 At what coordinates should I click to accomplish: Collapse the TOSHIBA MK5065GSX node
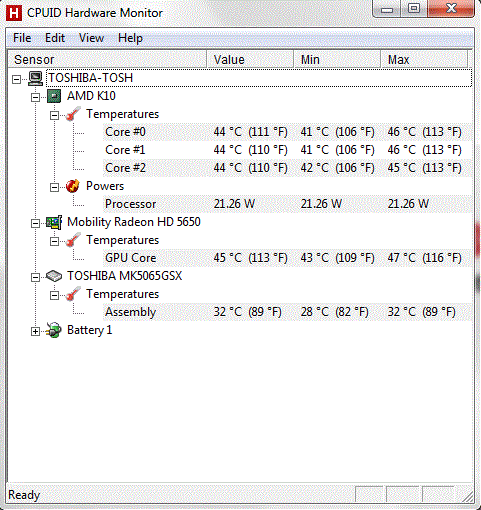[35, 277]
